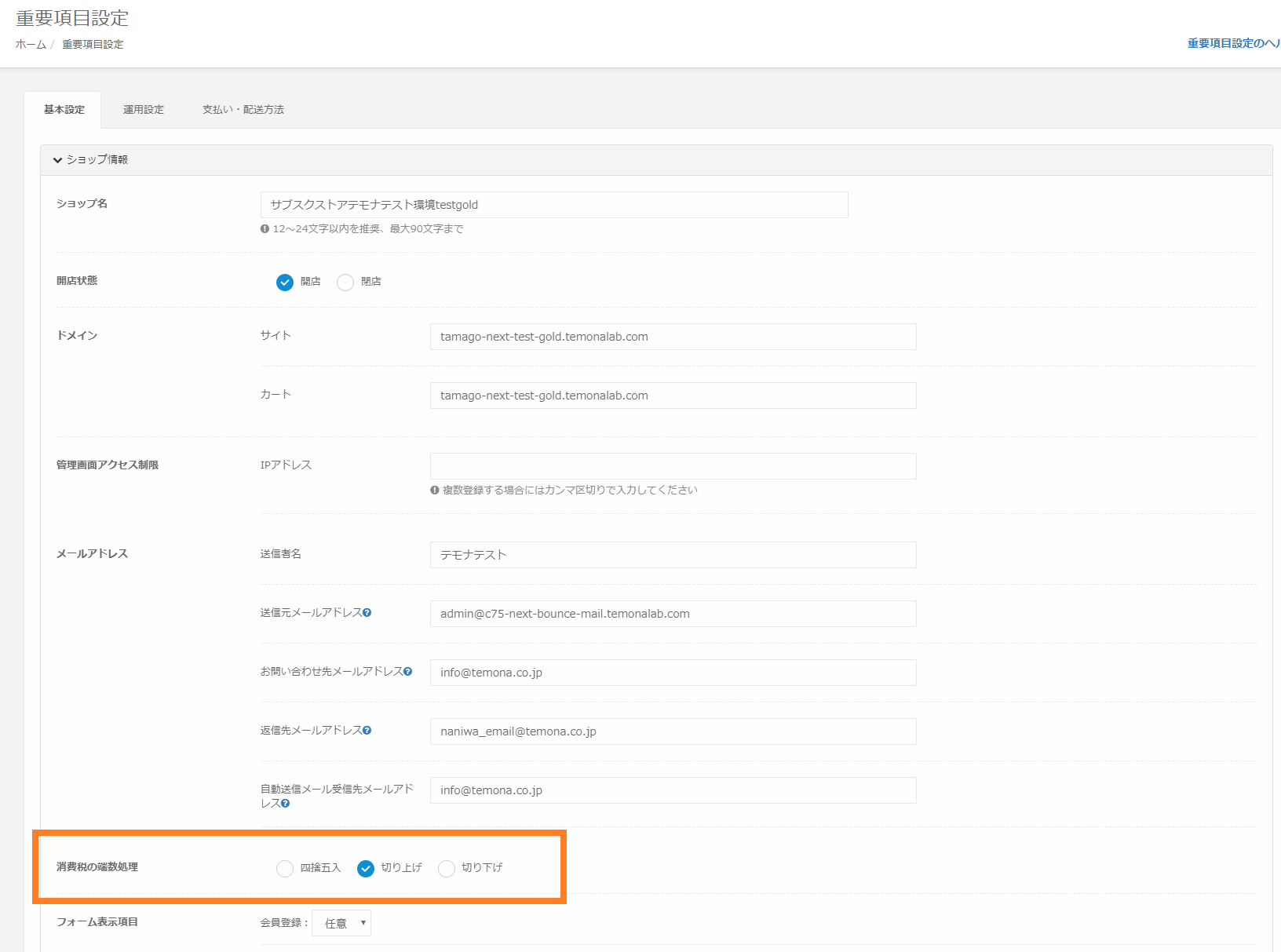Click the メールアドレス section label
This screenshot has width=1281, height=952.
tap(92, 554)
